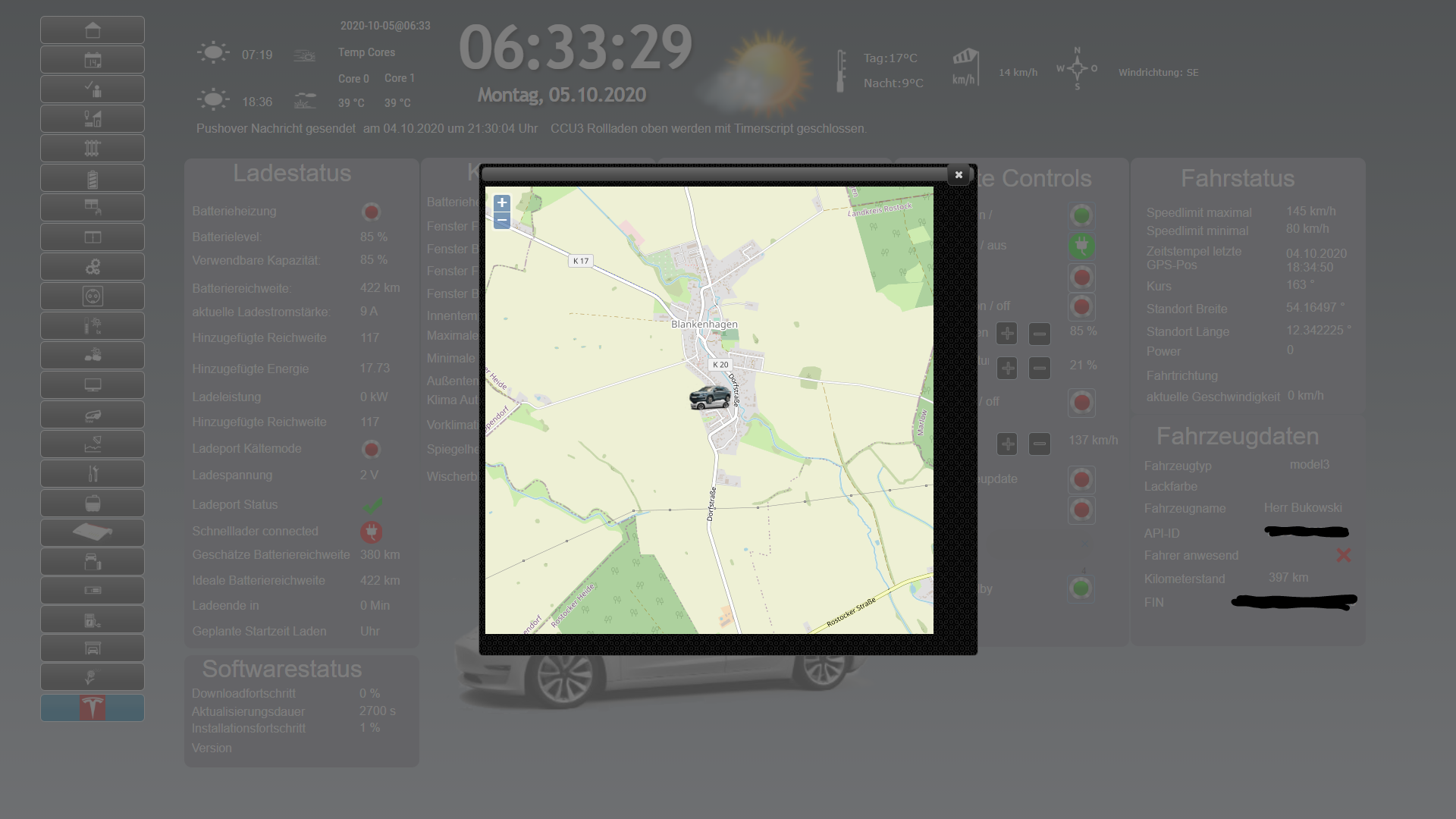Click the sunset time 18:36
Image resolution: width=1456 pixels, height=819 pixels.
pyautogui.click(x=257, y=102)
